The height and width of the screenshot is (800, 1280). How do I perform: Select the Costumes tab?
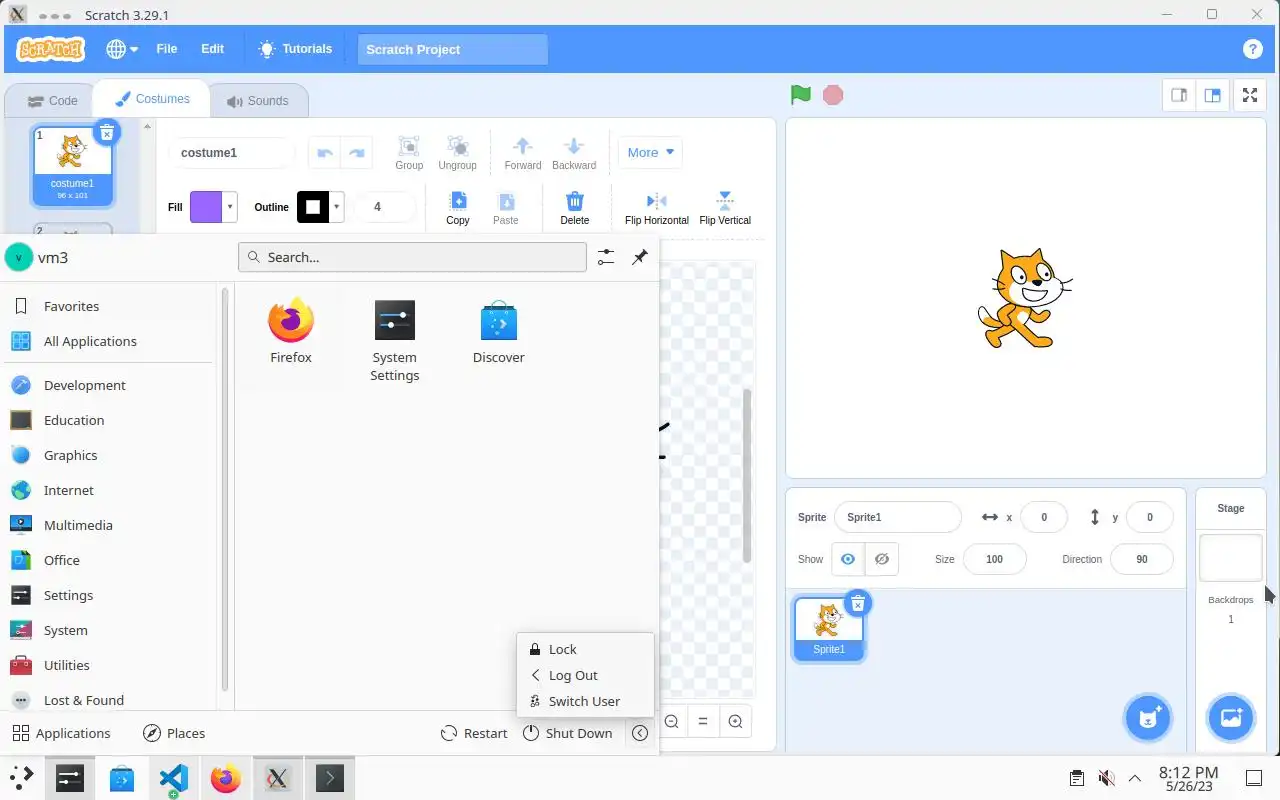152,99
